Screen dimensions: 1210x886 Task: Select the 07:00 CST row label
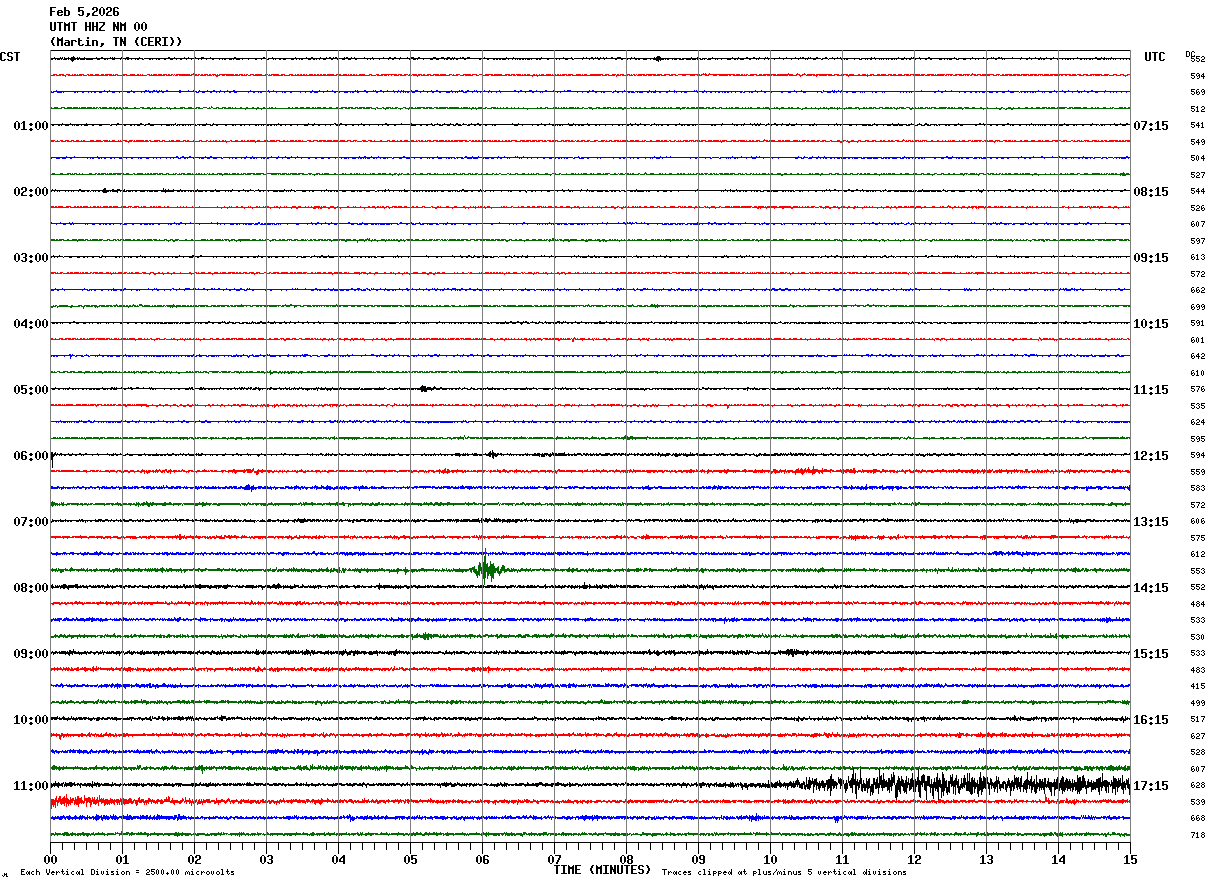[x=31, y=522]
